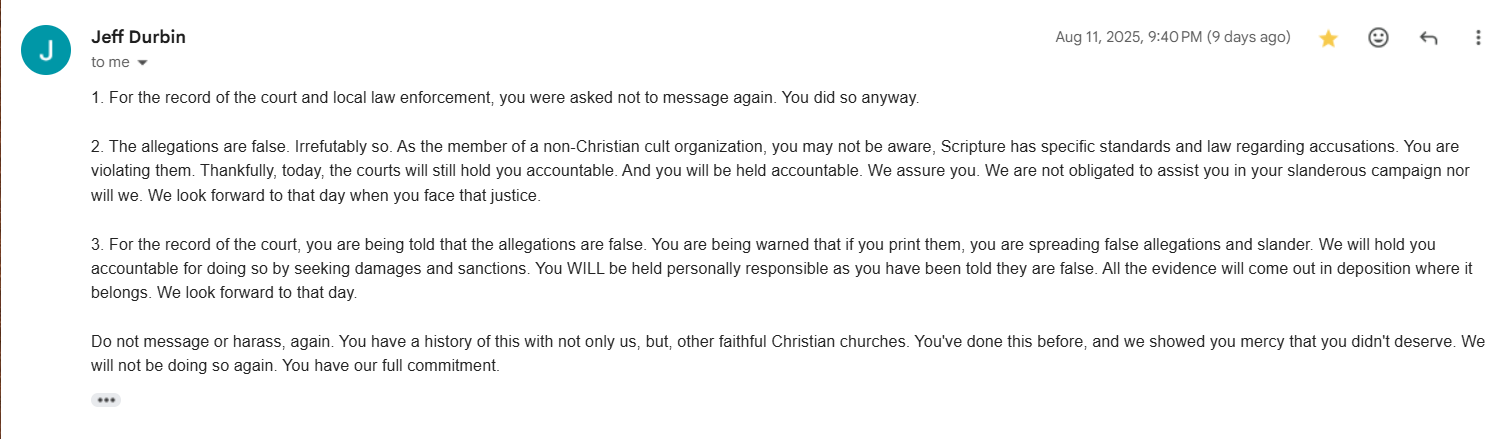Click the sentence "You have our full commitment."
Viewport: 1504px width, 439px height.
pos(391,366)
